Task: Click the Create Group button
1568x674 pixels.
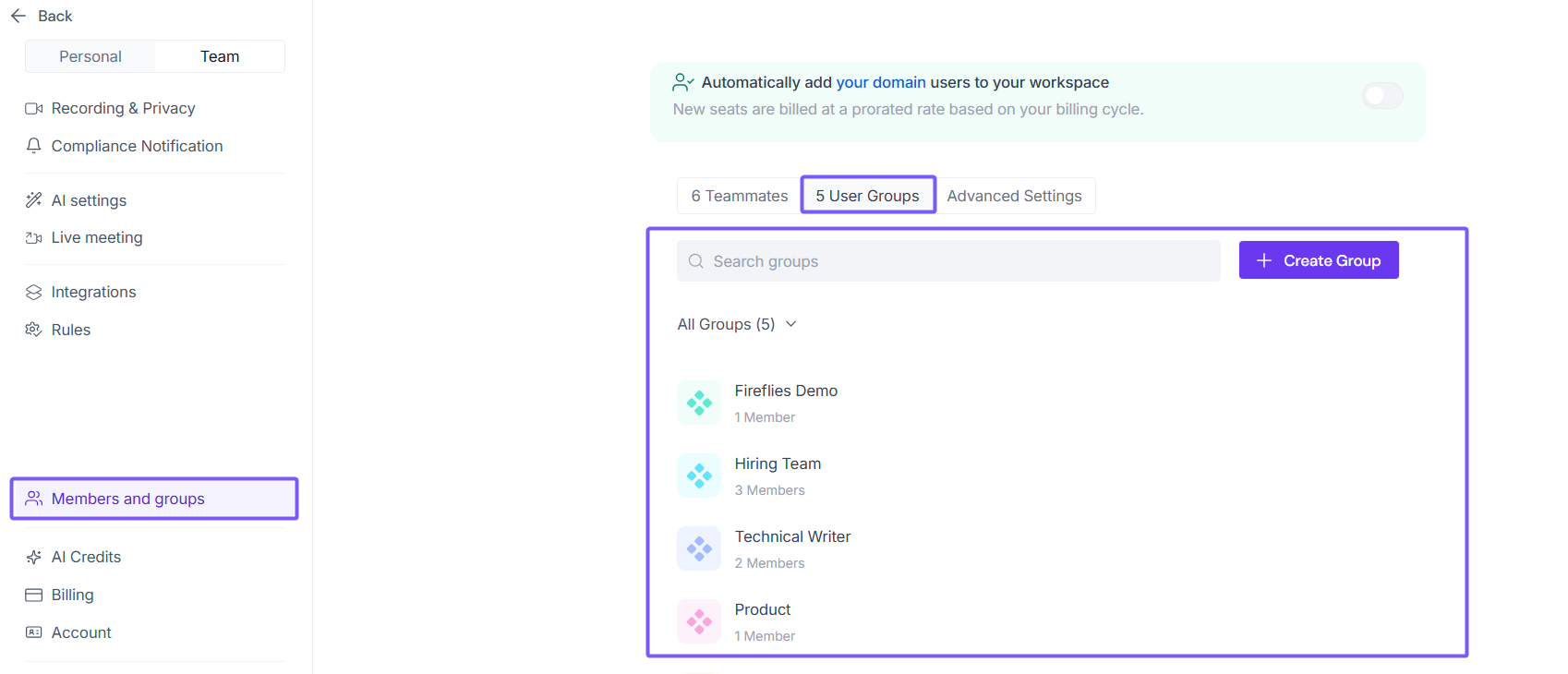Action: tap(1318, 260)
